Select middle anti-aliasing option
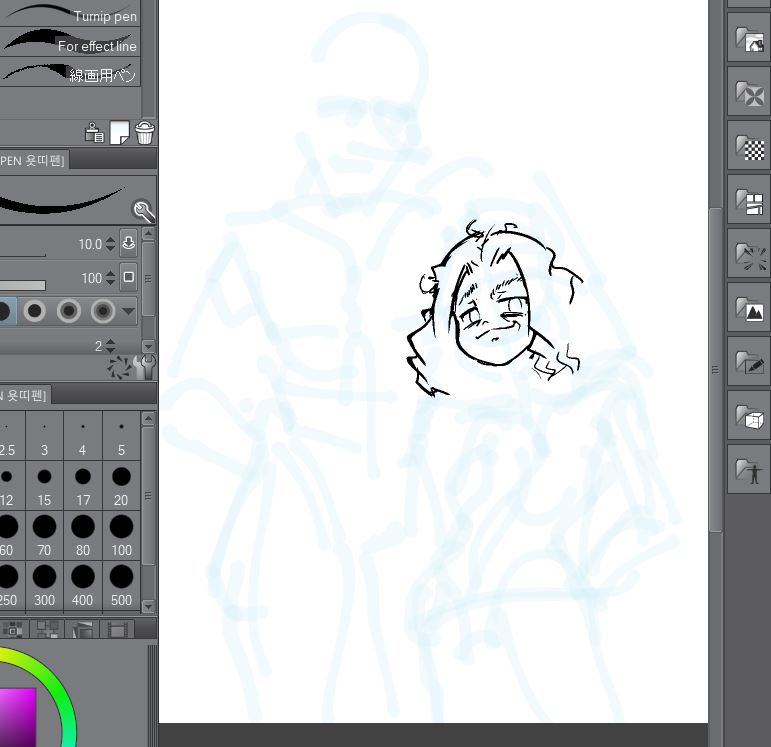Image resolution: width=771 pixels, height=747 pixels. pos(68,311)
